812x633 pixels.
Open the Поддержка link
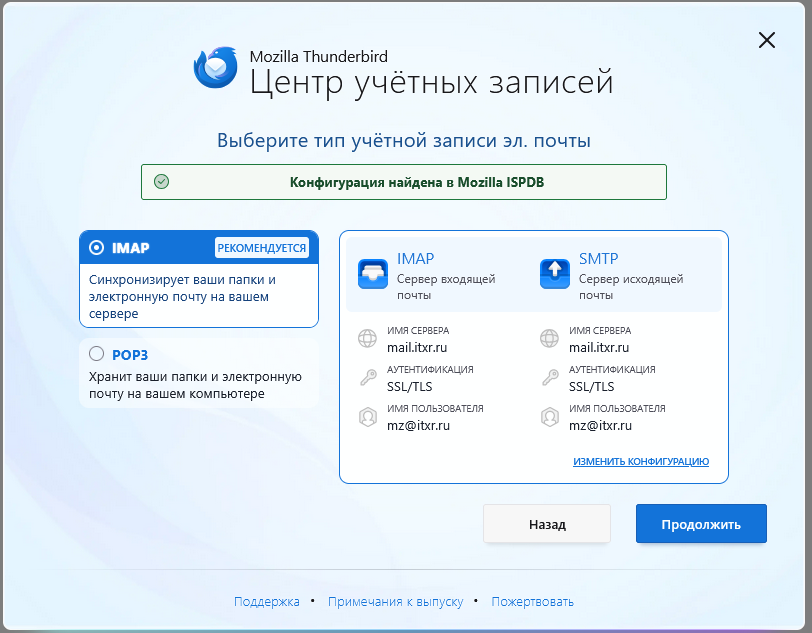click(267, 602)
